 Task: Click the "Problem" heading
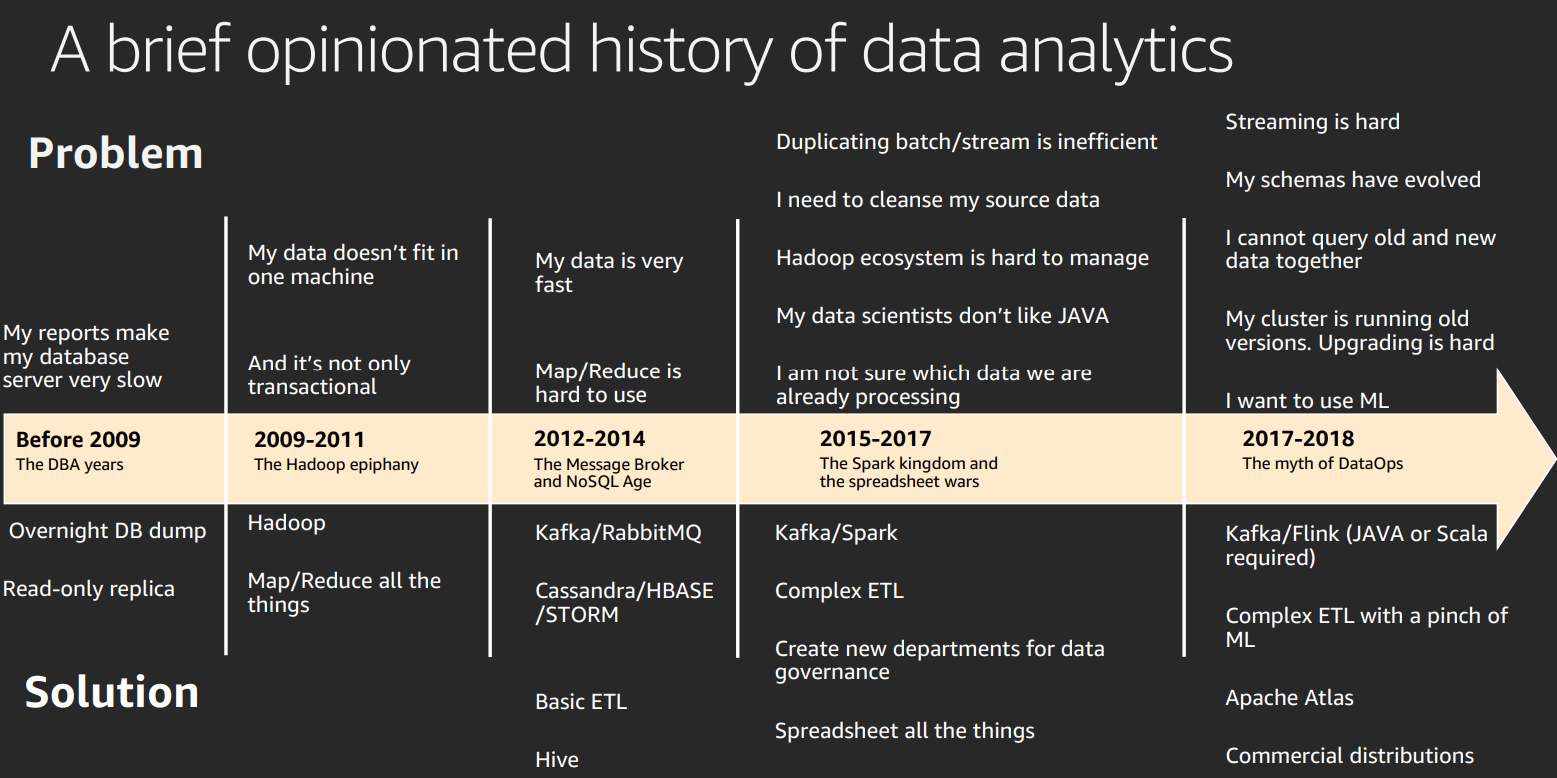115,153
